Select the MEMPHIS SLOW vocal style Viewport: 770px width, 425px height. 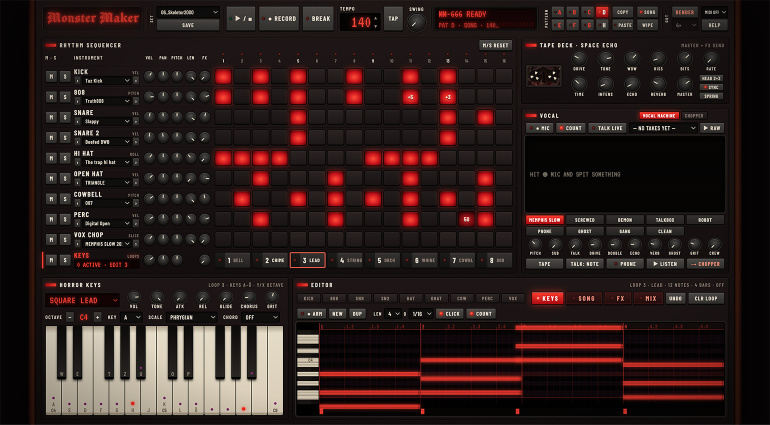click(544, 220)
